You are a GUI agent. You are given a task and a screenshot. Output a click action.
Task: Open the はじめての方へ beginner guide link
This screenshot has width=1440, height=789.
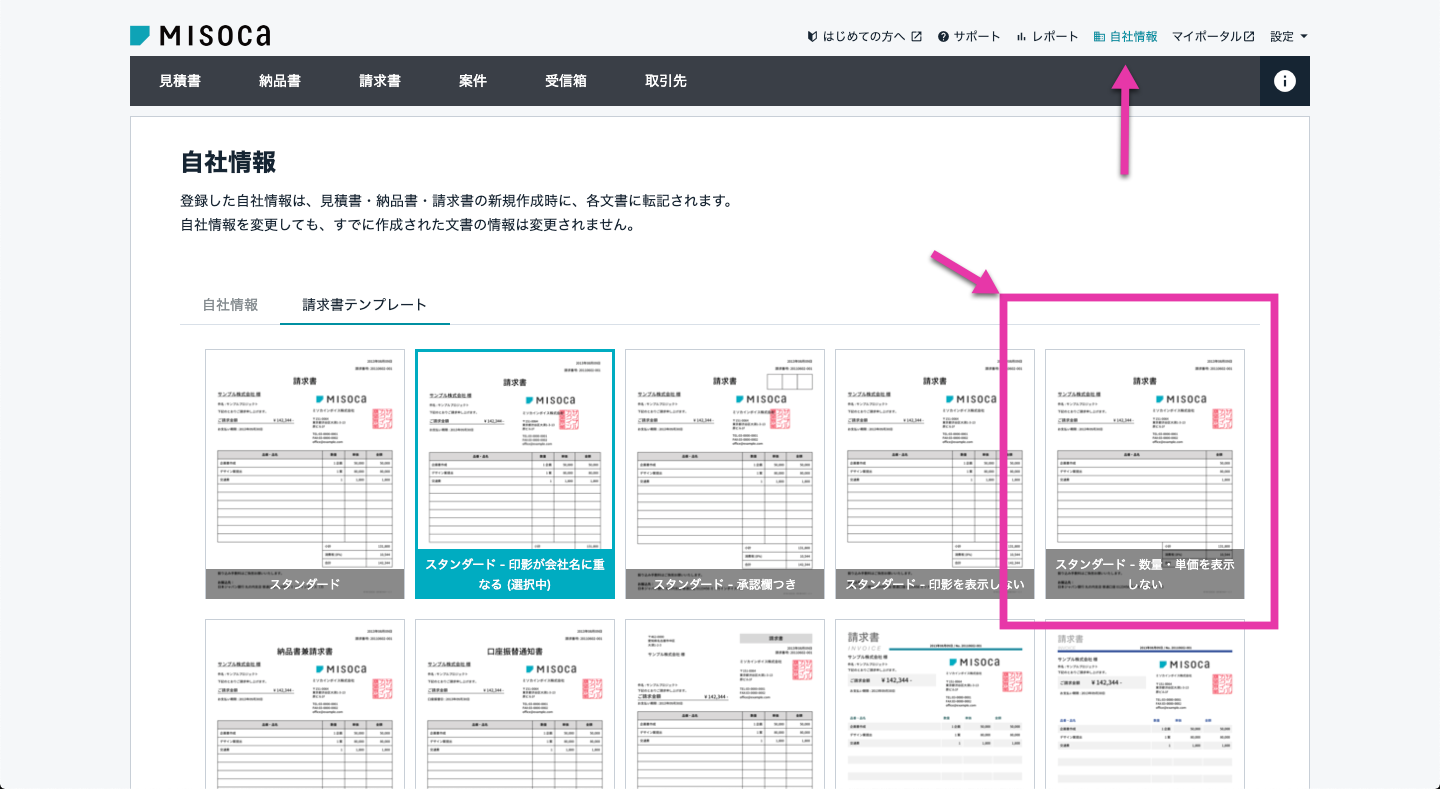(864, 36)
